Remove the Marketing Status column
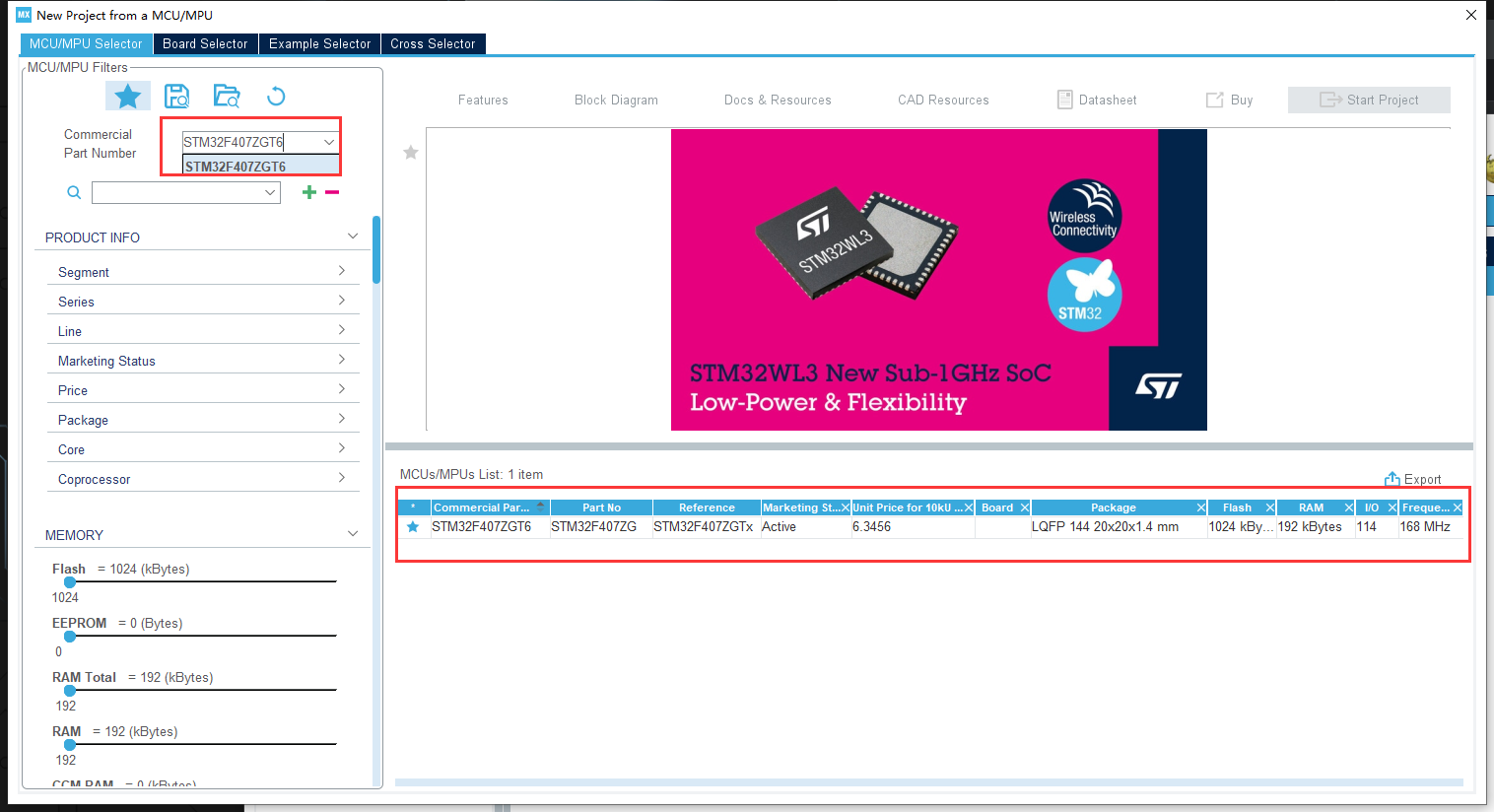 pos(845,507)
